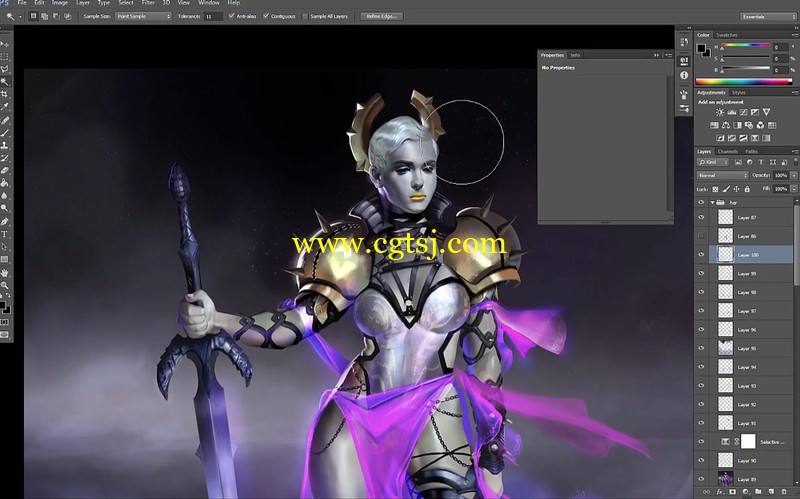Select the Eyedropper tool
This screenshot has height=499, width=800.
coord(5,107)
